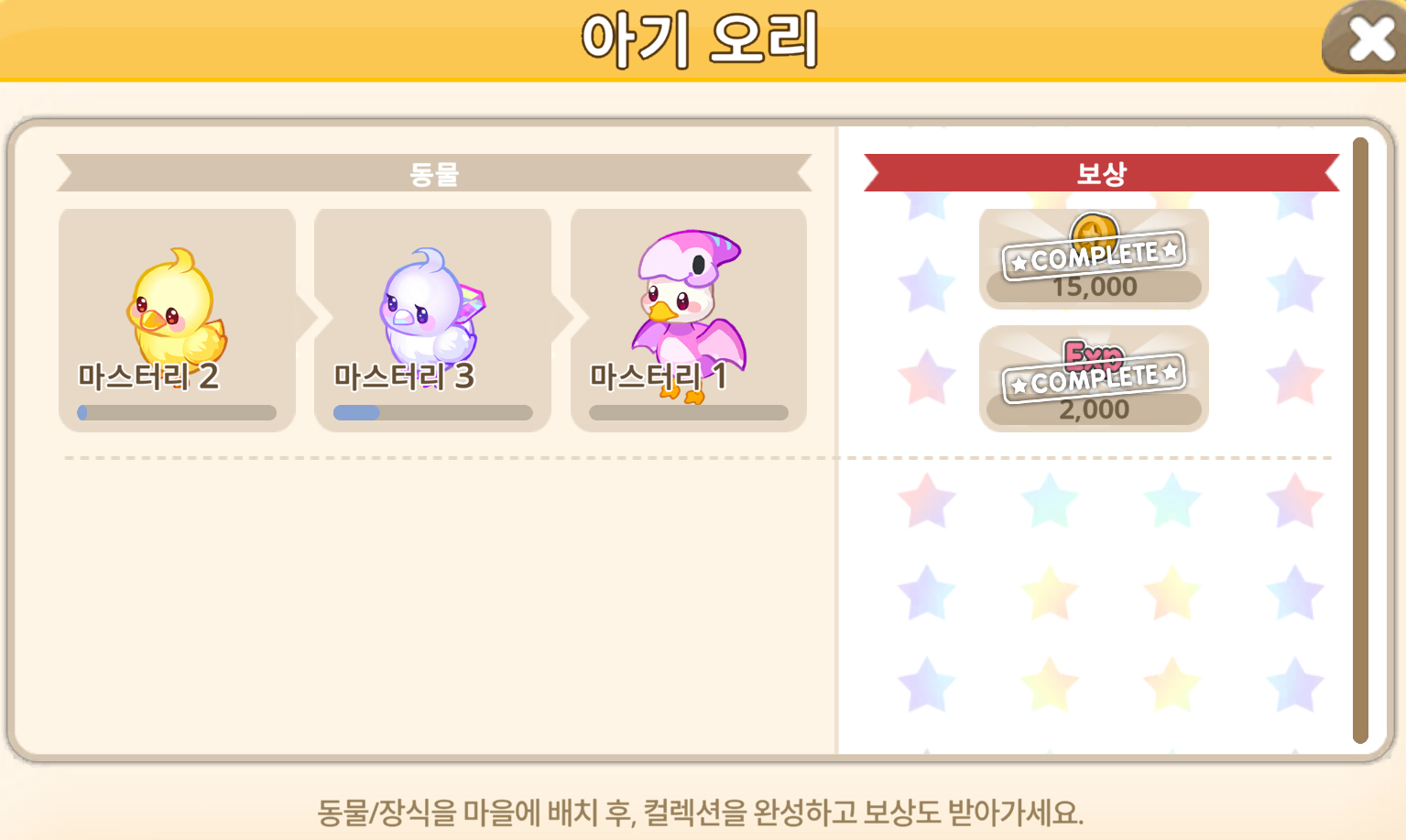The height and width of the screenshot is (840, 1406).
Task: Click the collection hint text at bottom
Action: coord(701,812)
